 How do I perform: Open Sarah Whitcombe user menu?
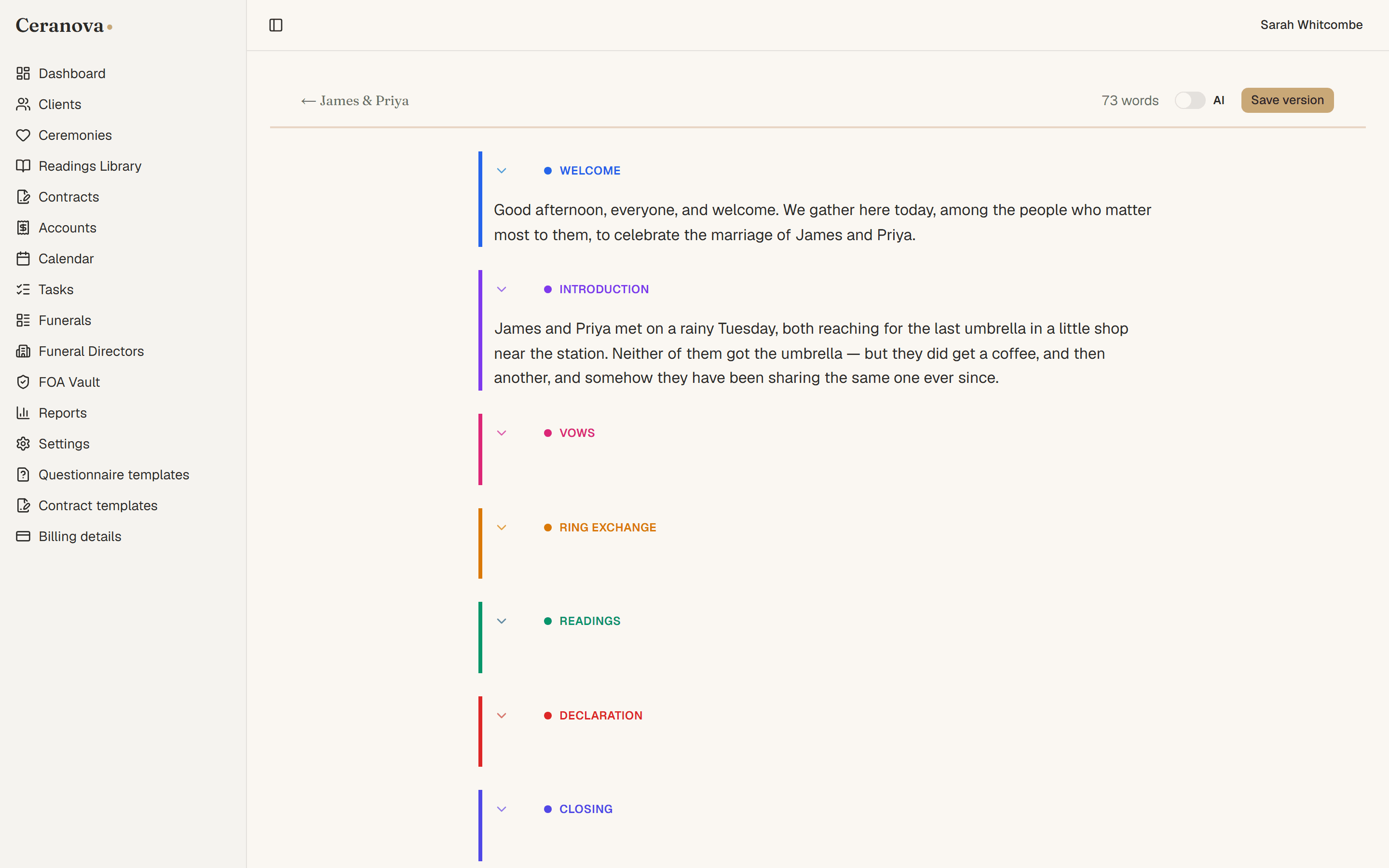pos(1311,25)
